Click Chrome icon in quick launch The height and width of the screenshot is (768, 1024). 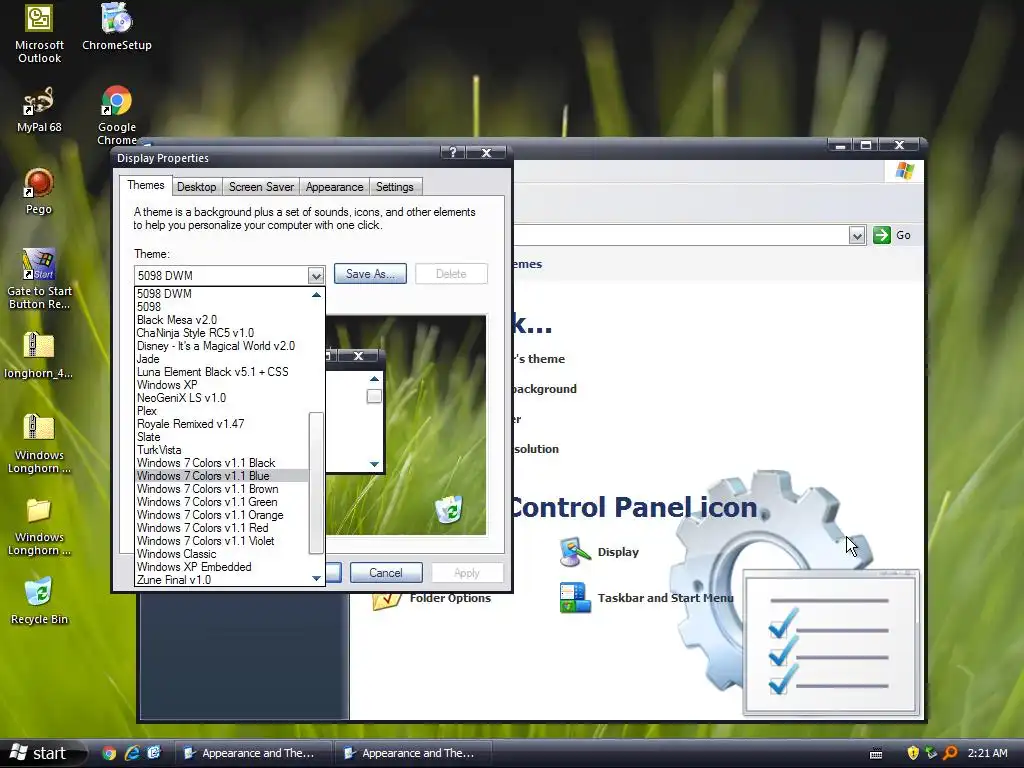click(x=109, y=753)
